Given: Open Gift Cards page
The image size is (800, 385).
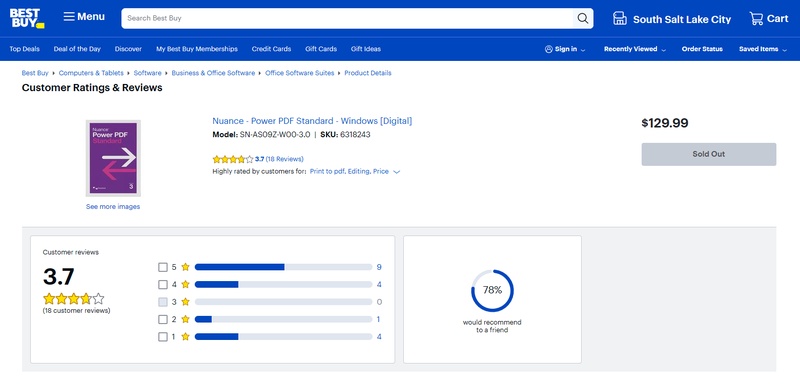Looking at the screenshot, I should 321,49.
